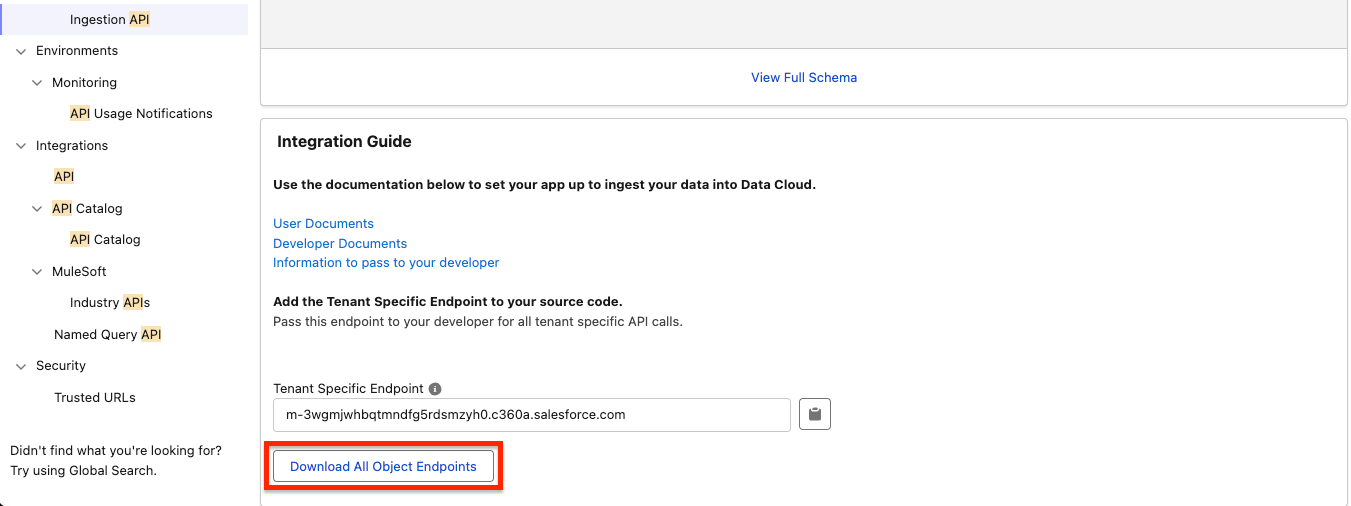The height and width of the screenshot is (506, 1351).
Task: Click the Environments tree label
Action: click(x=77, y=51)
